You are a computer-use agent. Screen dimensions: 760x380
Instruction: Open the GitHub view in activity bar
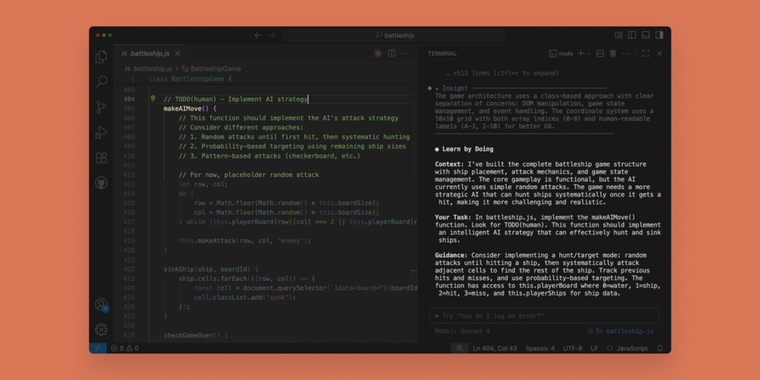101,183
